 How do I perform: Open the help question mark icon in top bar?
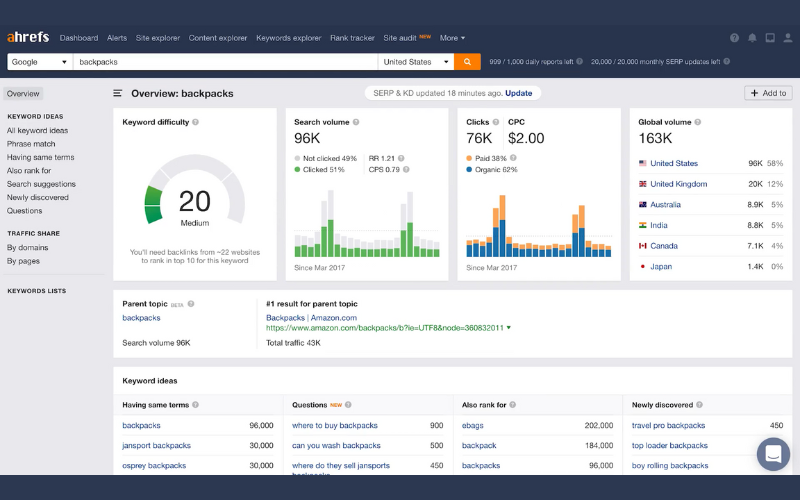tap(734, 38)
